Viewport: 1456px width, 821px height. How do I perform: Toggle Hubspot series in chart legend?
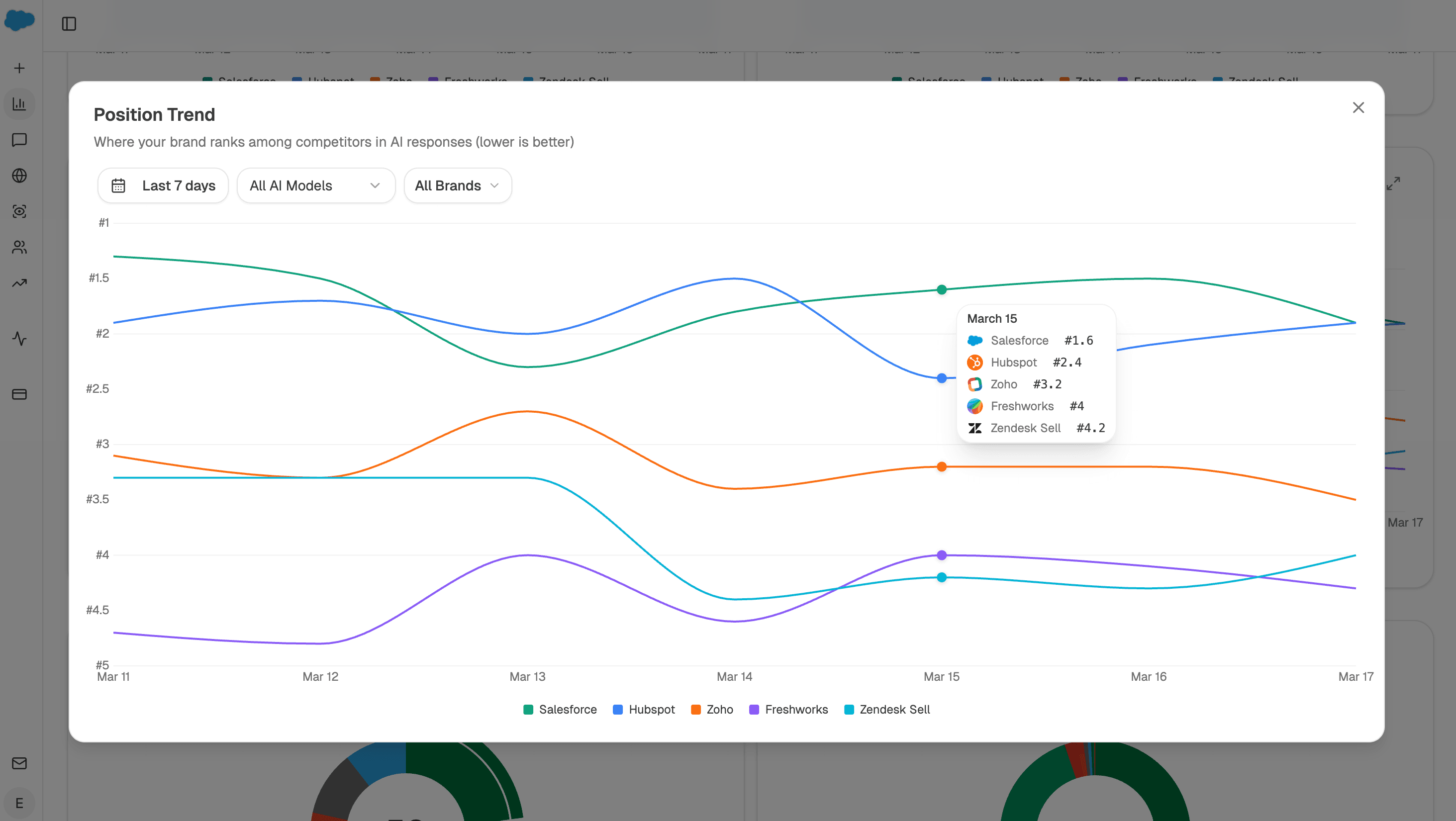click(644, 709)
